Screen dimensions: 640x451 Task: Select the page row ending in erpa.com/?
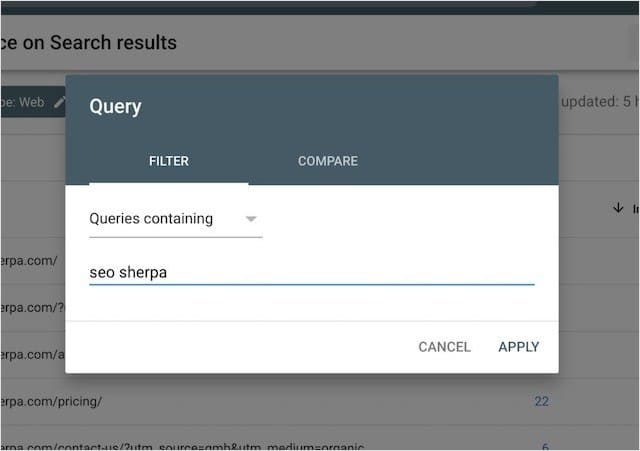32,309
